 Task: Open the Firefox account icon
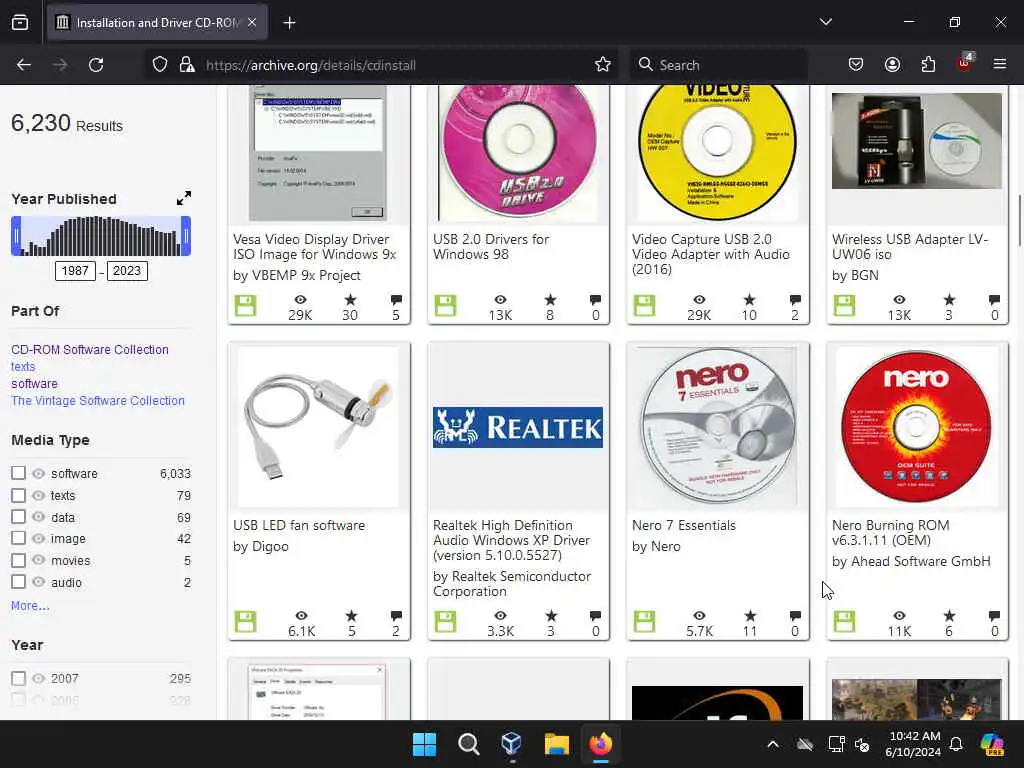(x=892, y=64)
